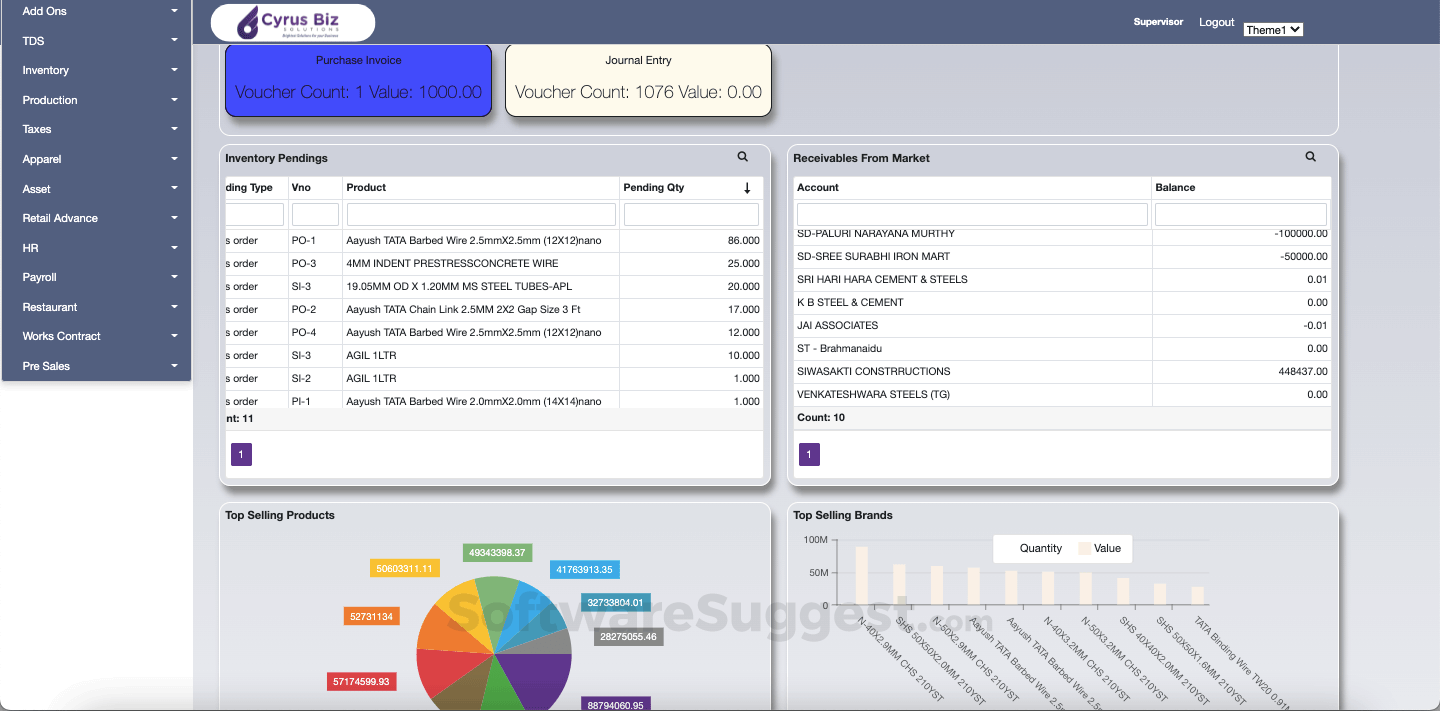Toggle the Quantity series in Top Selling Brands legend
This screenshot has height=711, width=1440.
coord(1041,548)
